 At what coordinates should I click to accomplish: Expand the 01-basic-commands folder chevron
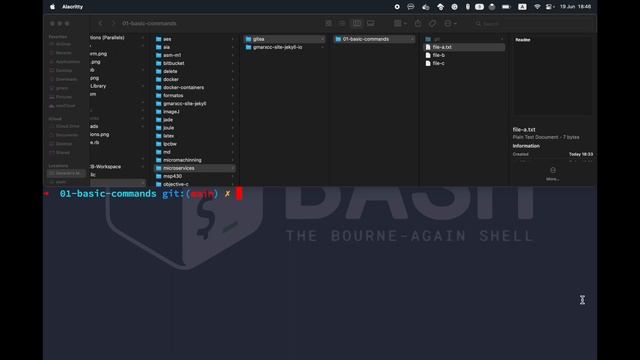point(412,39)
